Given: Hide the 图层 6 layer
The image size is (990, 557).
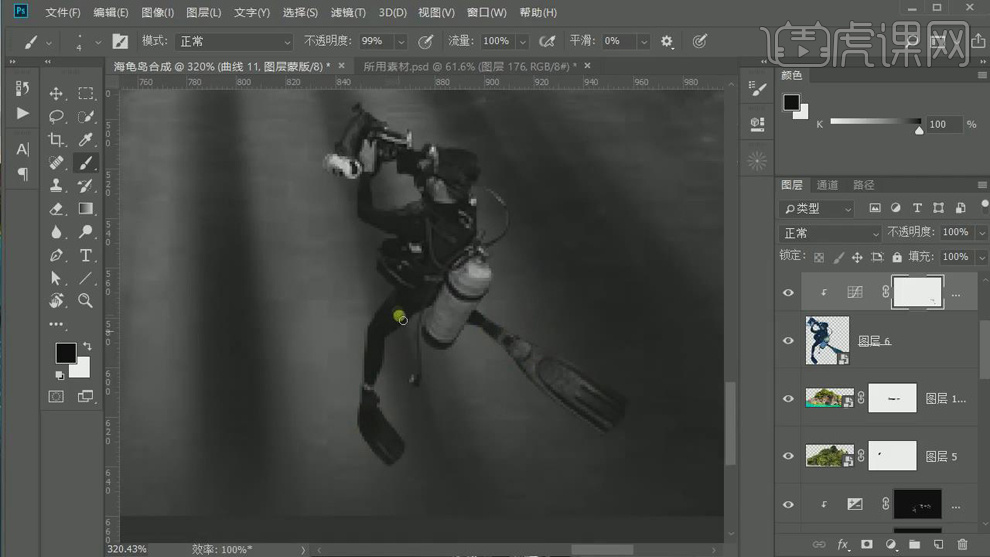Looking at the screenshot, I should [788, 341].
